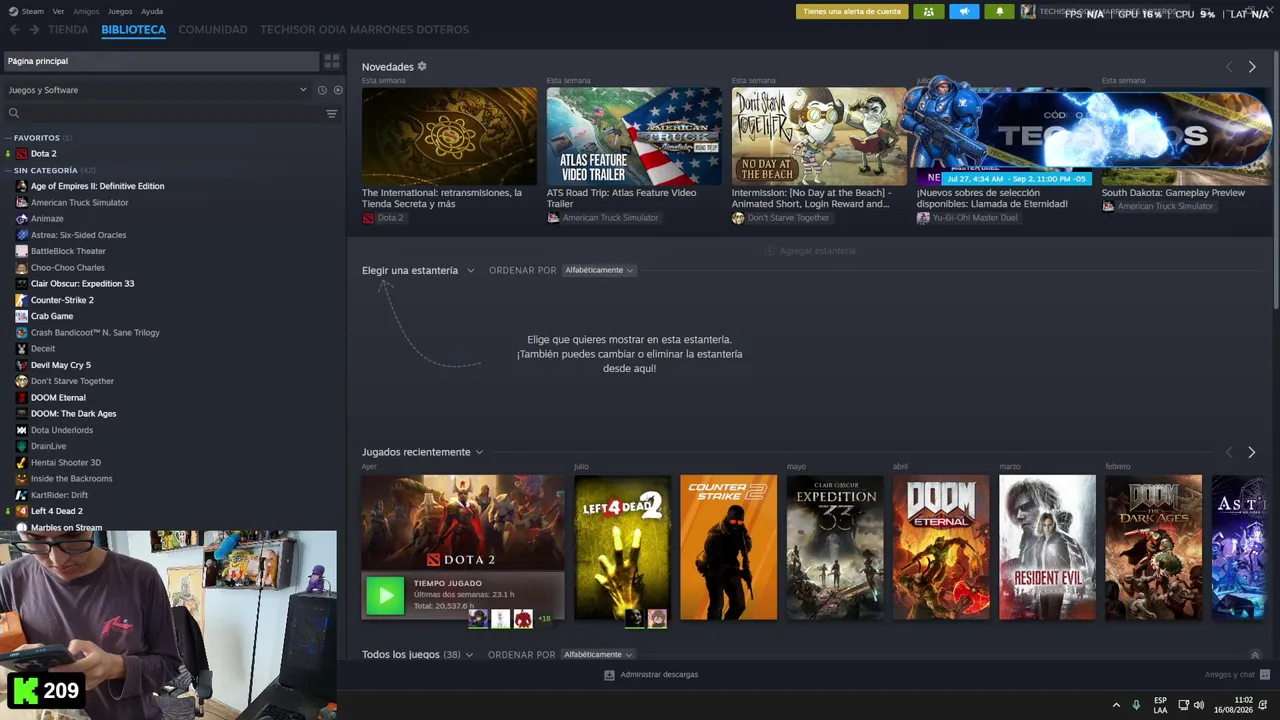Click the taskbar microphone icon

(x=1136, y=705)
